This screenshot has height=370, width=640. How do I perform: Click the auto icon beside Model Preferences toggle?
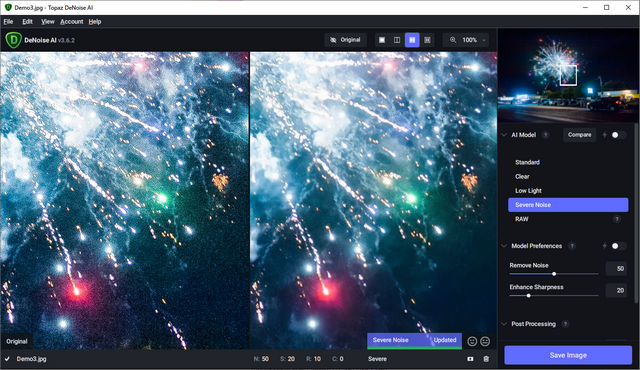tap(604, 246)
